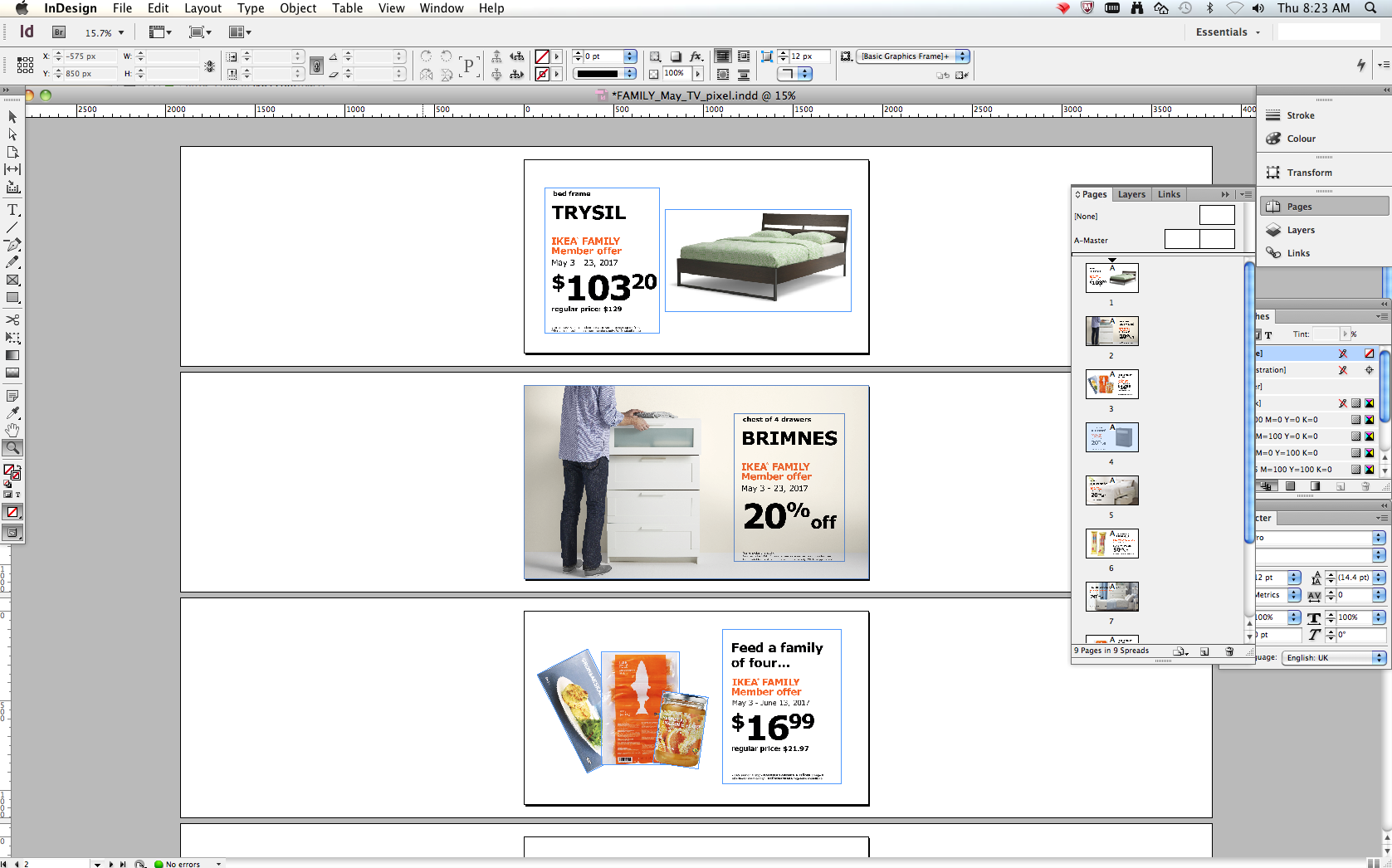Open the stroke weight 0 pt dropdown
Image resolution: width=1392 pixels, height=868 pixels.
(x=630, y=56)
